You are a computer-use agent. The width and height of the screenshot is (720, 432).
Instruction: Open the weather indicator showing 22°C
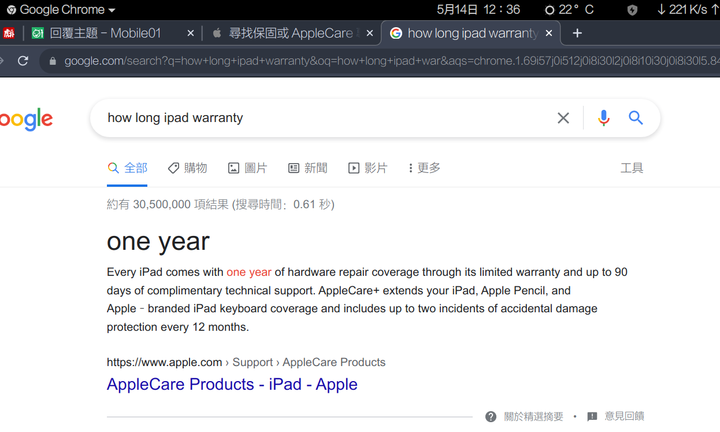(x=569, y=9)
